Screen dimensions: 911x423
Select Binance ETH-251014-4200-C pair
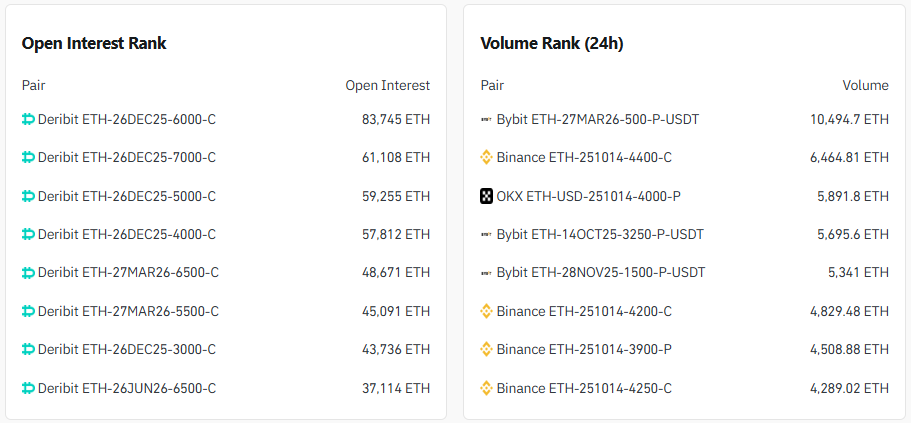point(584,311)
